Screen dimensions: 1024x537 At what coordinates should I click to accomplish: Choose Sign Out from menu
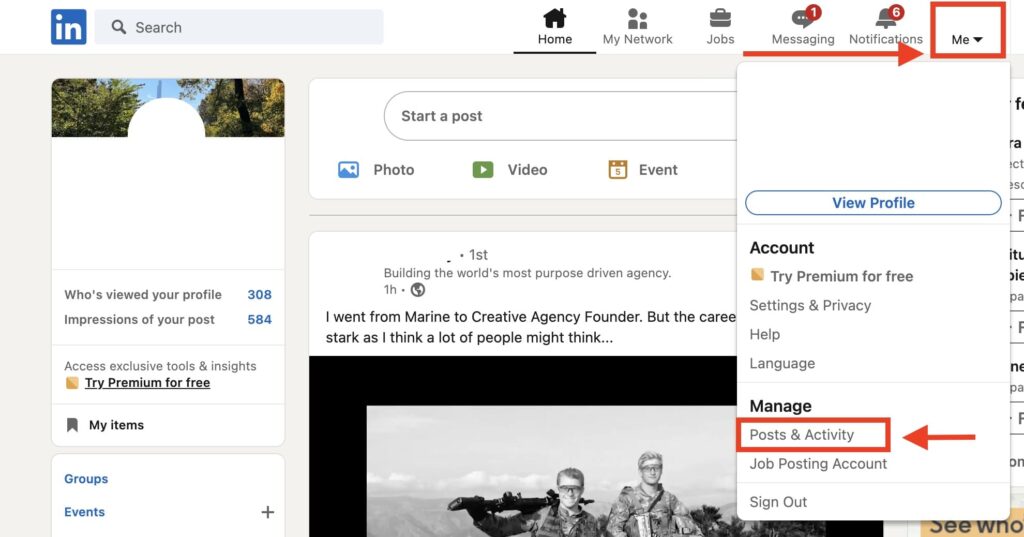coord(778,502)
